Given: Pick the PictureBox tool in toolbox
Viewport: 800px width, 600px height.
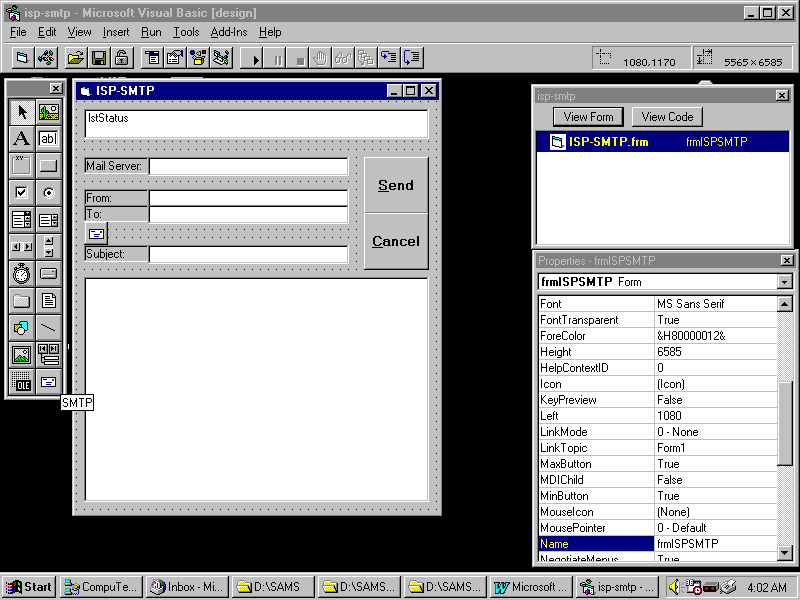Looking at the screenshot, I should click(48, 112).
